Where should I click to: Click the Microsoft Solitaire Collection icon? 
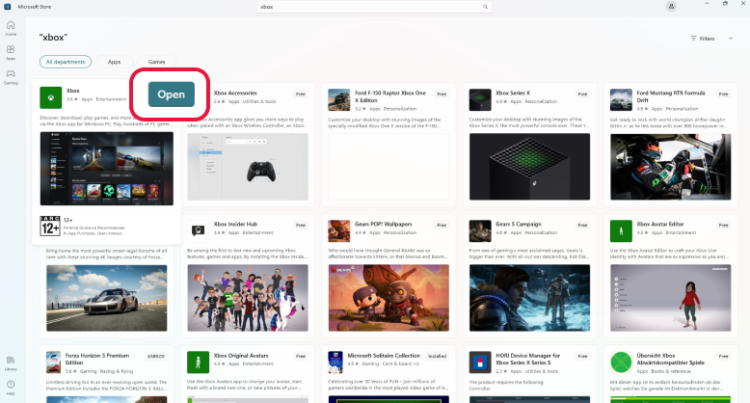click(335, 362)
